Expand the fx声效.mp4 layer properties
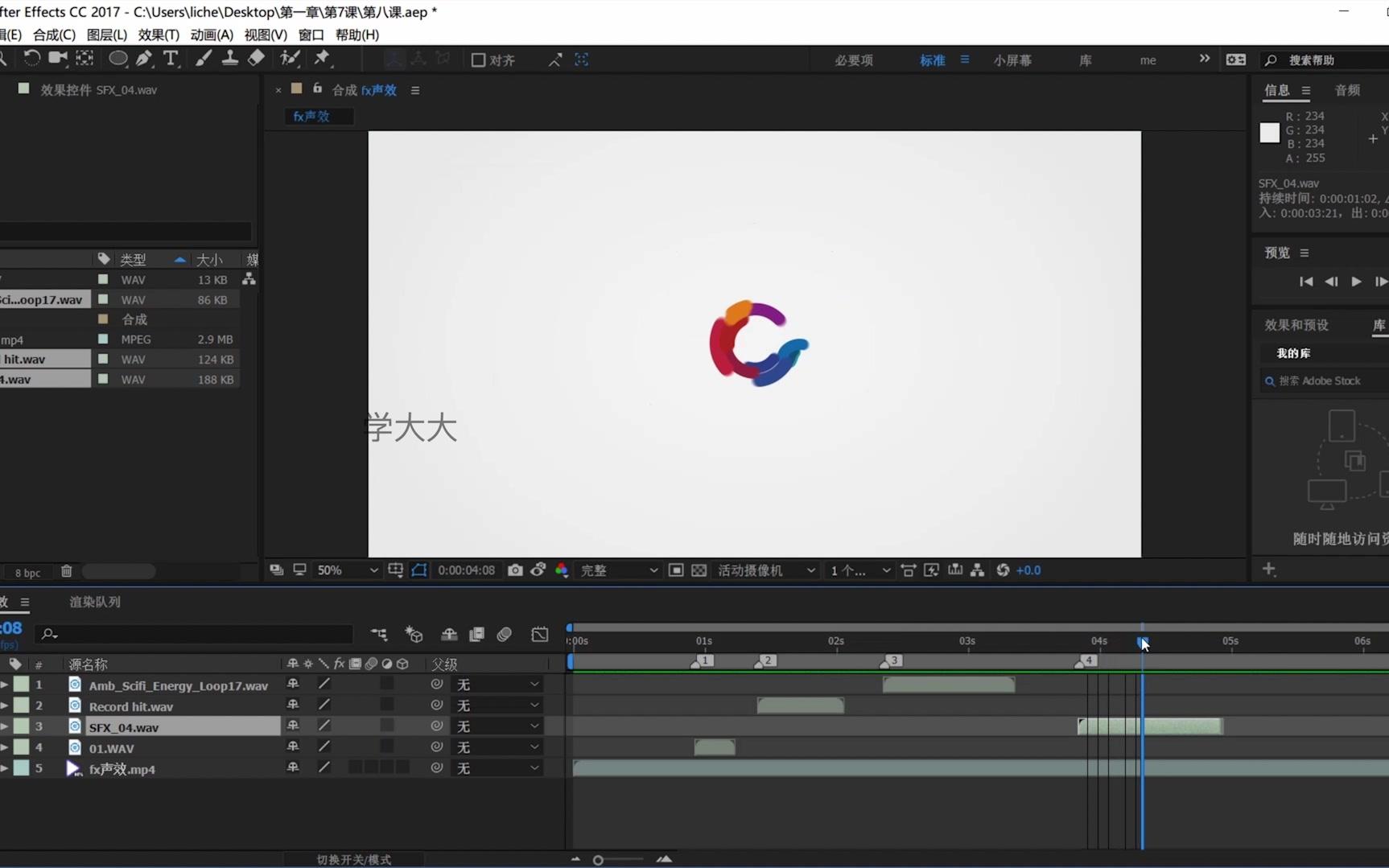1389x868 pixels. (5, 768)
